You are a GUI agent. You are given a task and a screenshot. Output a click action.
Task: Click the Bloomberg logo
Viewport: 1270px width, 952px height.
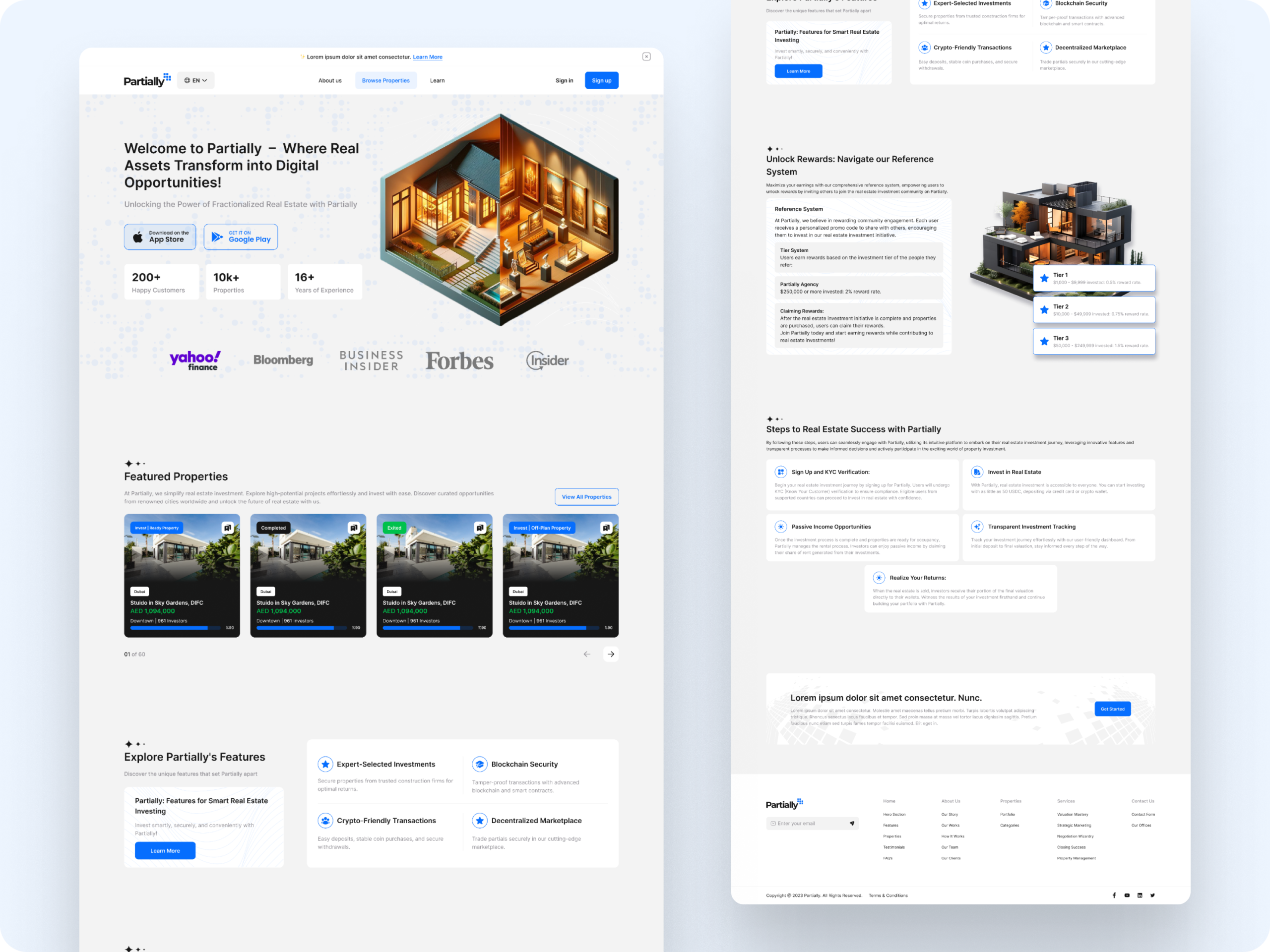pos(283,360)
